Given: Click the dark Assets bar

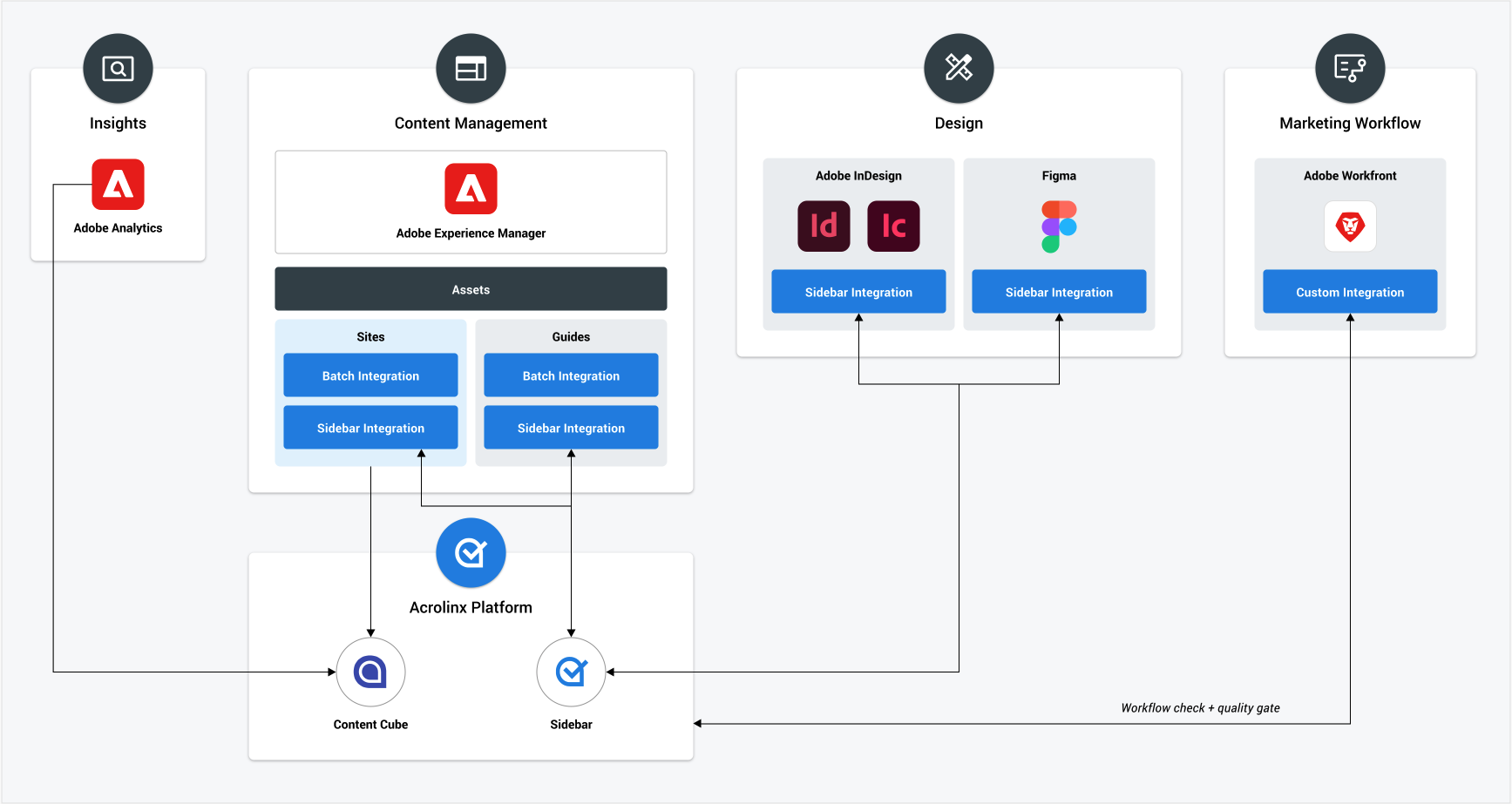Looking at the screenshot, I should (x=471, y=289).
